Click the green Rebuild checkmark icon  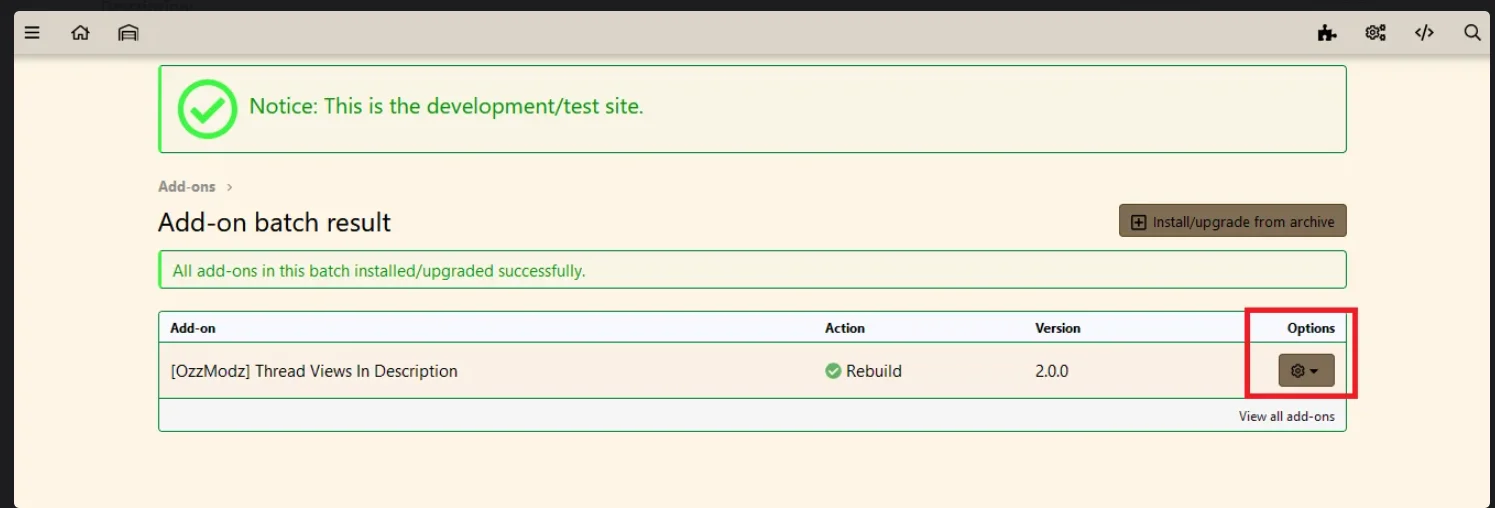pos(832,371)
